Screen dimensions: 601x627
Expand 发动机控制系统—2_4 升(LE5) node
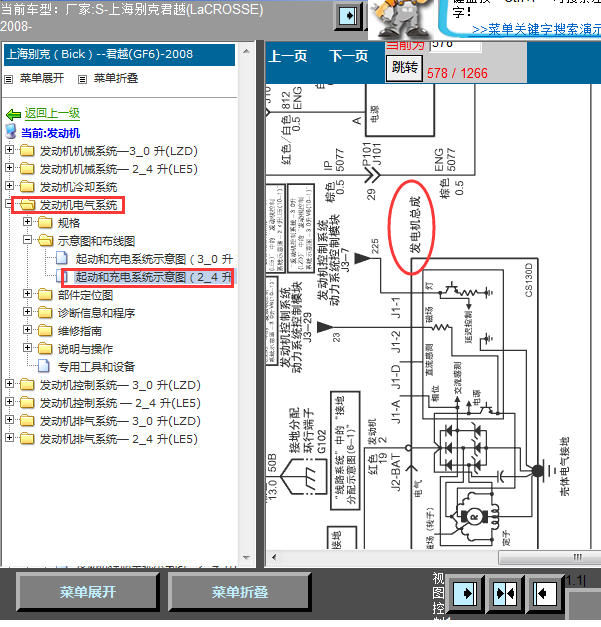(9, 402)
